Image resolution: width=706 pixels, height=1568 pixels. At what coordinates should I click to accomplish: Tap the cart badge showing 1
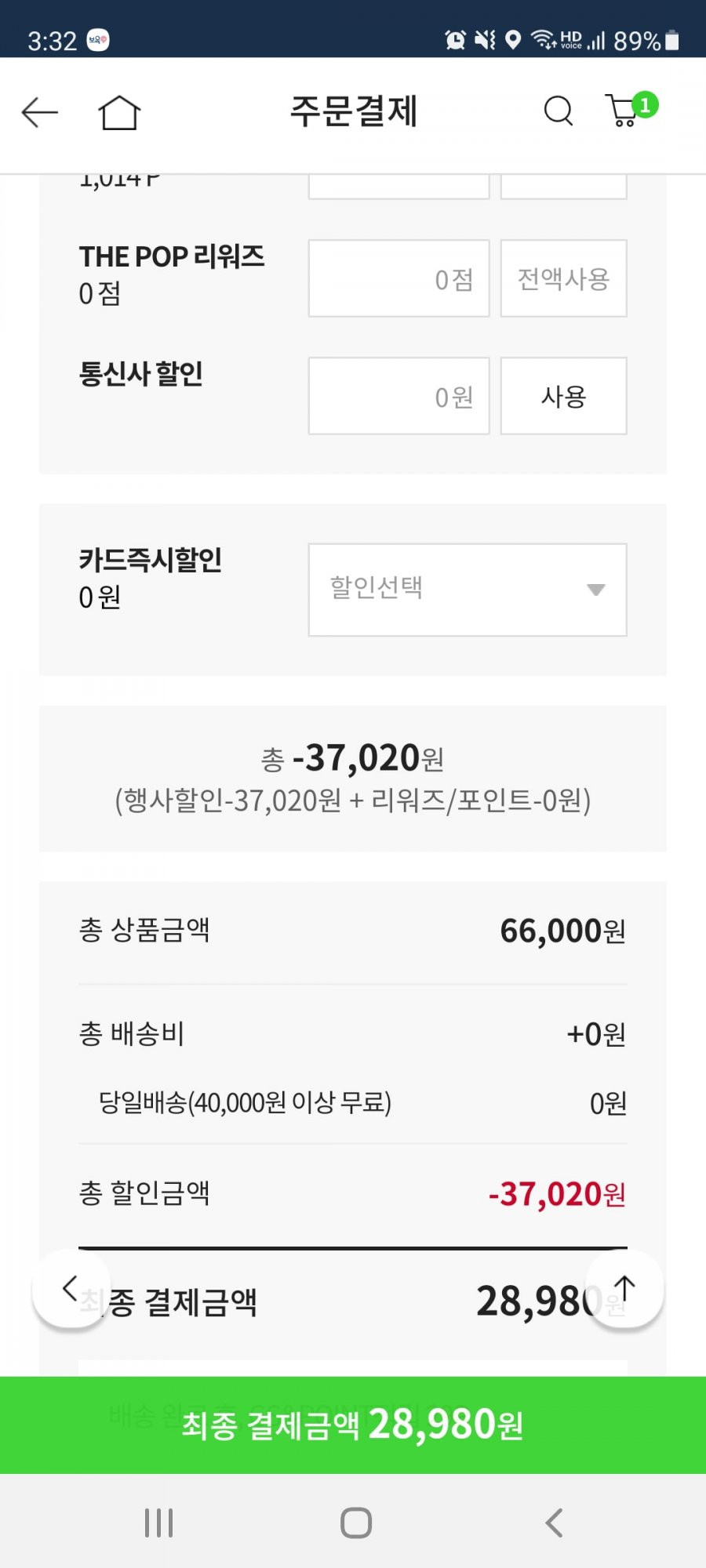[x=645, y=105]
